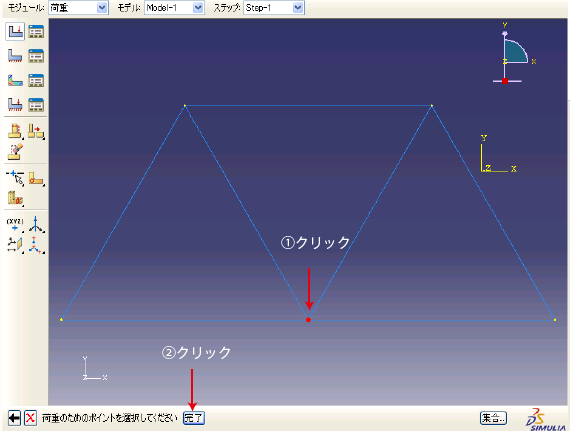Cancel the procedure with the red X
Viewport: 571px width, 432px height.
30,418
